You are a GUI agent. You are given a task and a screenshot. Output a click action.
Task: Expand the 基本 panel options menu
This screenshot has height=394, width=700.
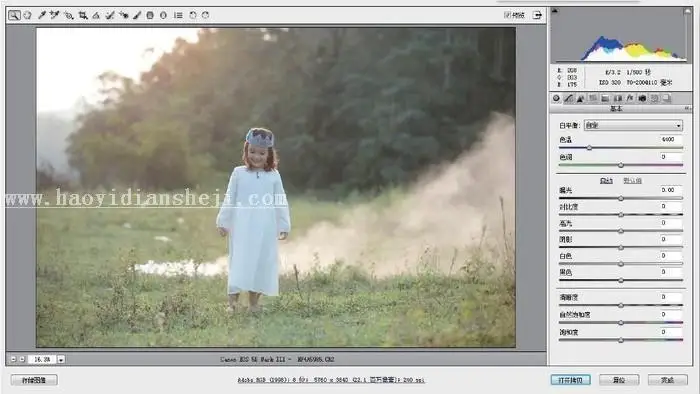coord(688,108)
